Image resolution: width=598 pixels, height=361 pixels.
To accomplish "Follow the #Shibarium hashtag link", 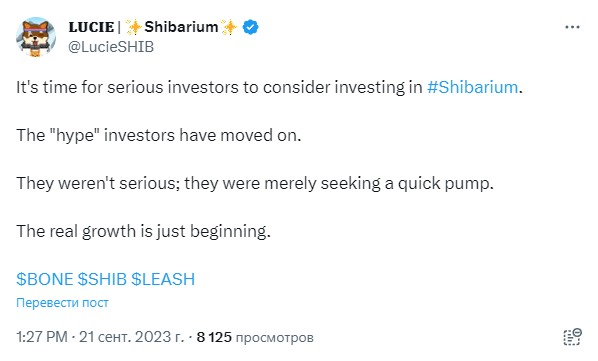I will (473, 87).
